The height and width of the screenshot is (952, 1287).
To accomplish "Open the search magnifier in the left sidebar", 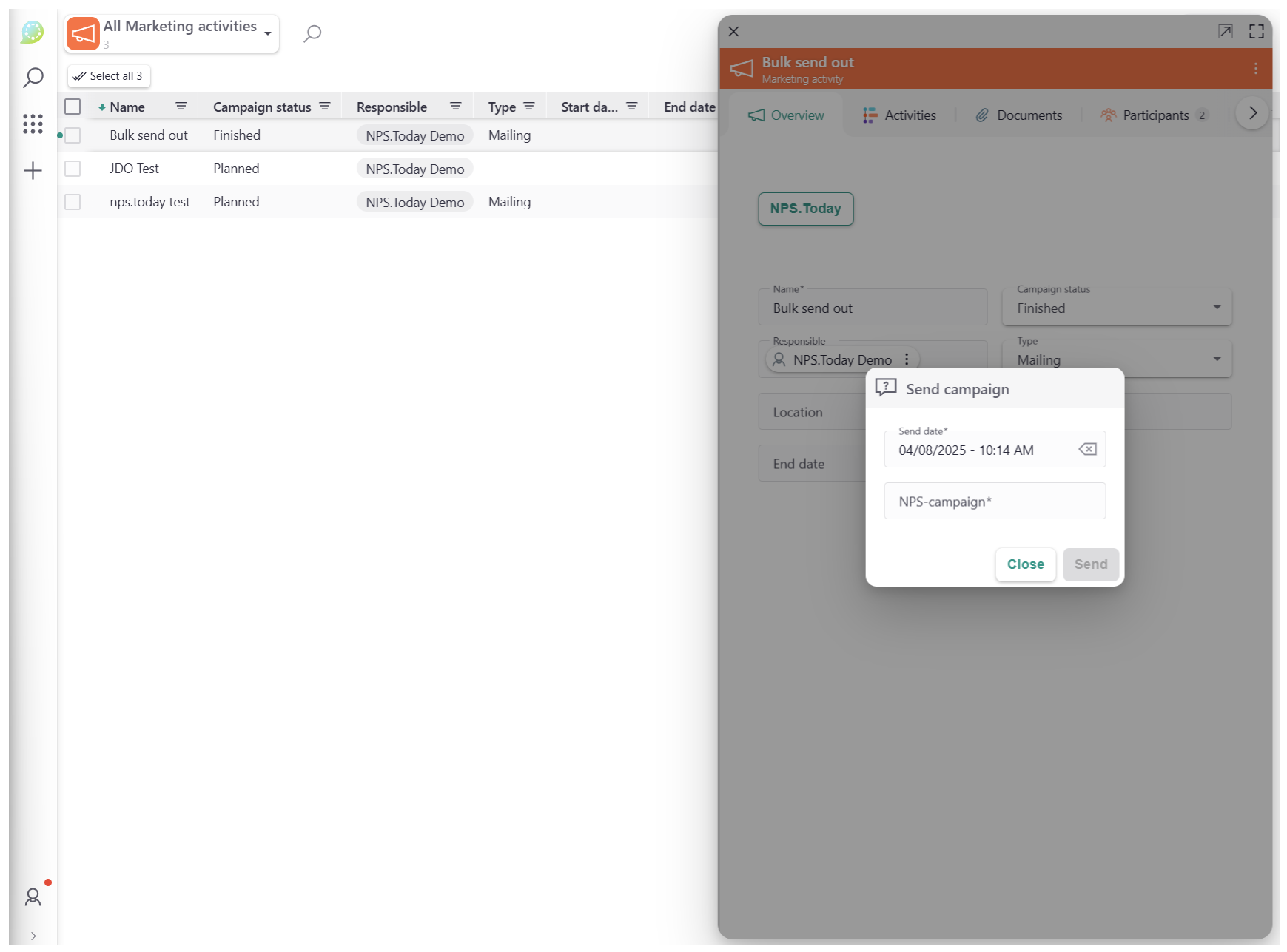I will point(33,77).
